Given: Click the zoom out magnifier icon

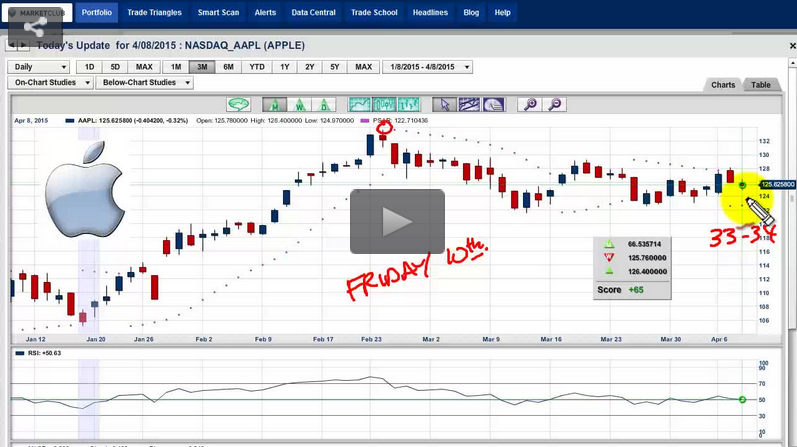Looking at the screenshot, I should pos(554,104).
